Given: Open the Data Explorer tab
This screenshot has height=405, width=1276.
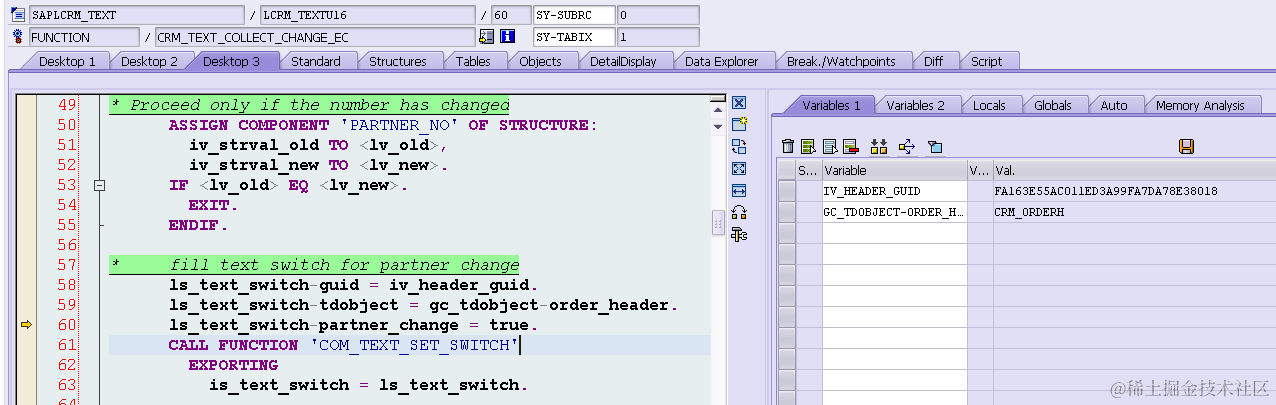Looking at the screenshot, I should (721, 61).
